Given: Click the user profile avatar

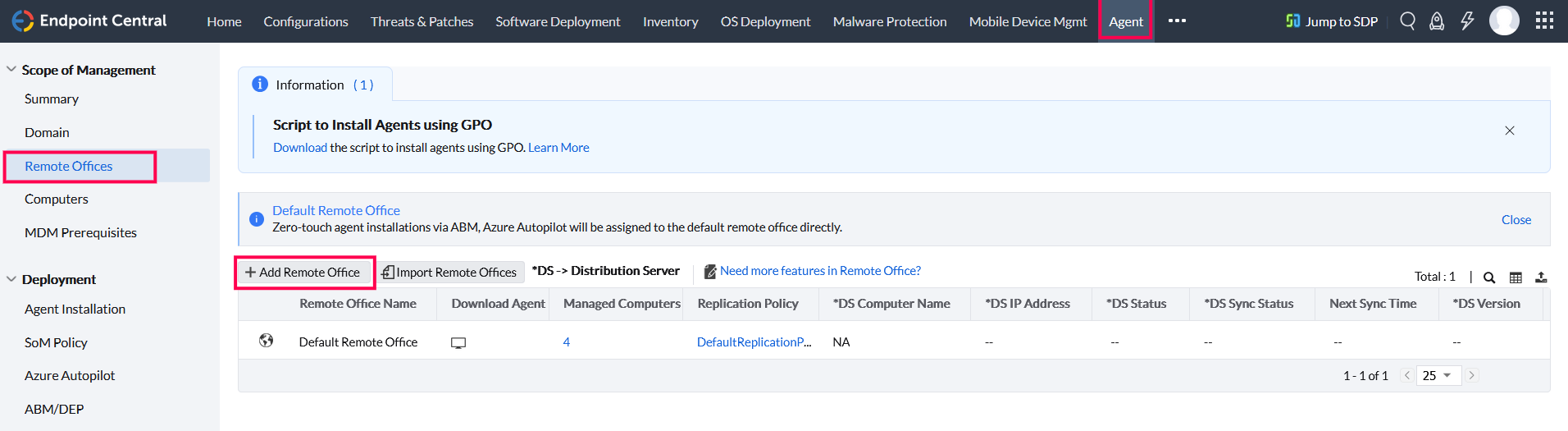Looking at the screenshot, I should pyautogui.click(x=1504, y=21).
